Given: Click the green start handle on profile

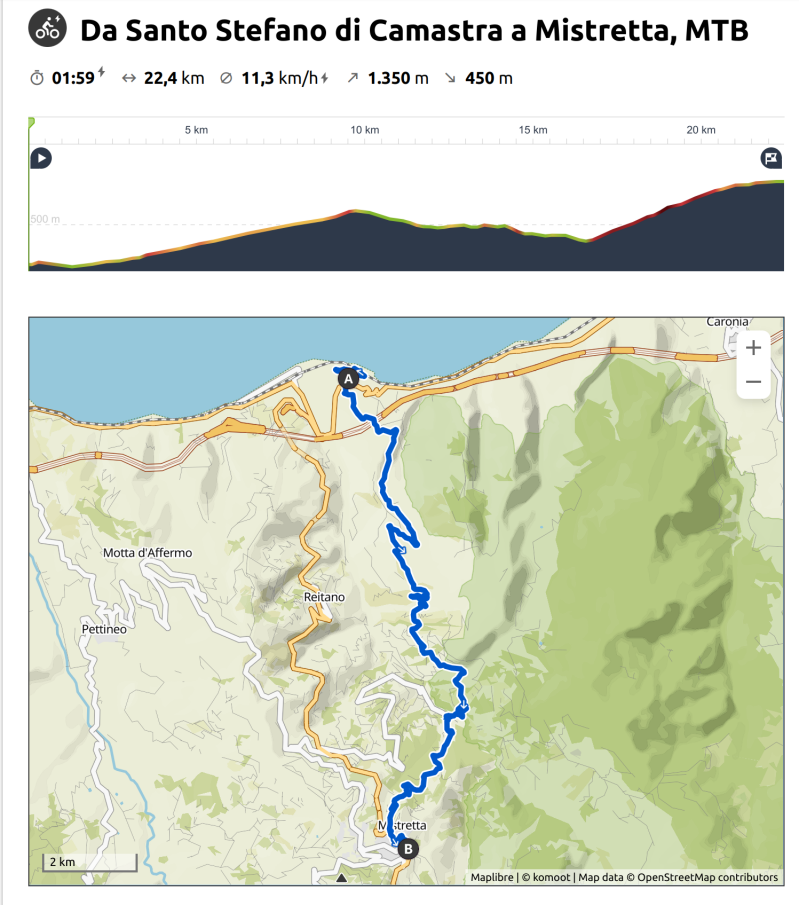Looking at the screenshot, I should (31, 122).
